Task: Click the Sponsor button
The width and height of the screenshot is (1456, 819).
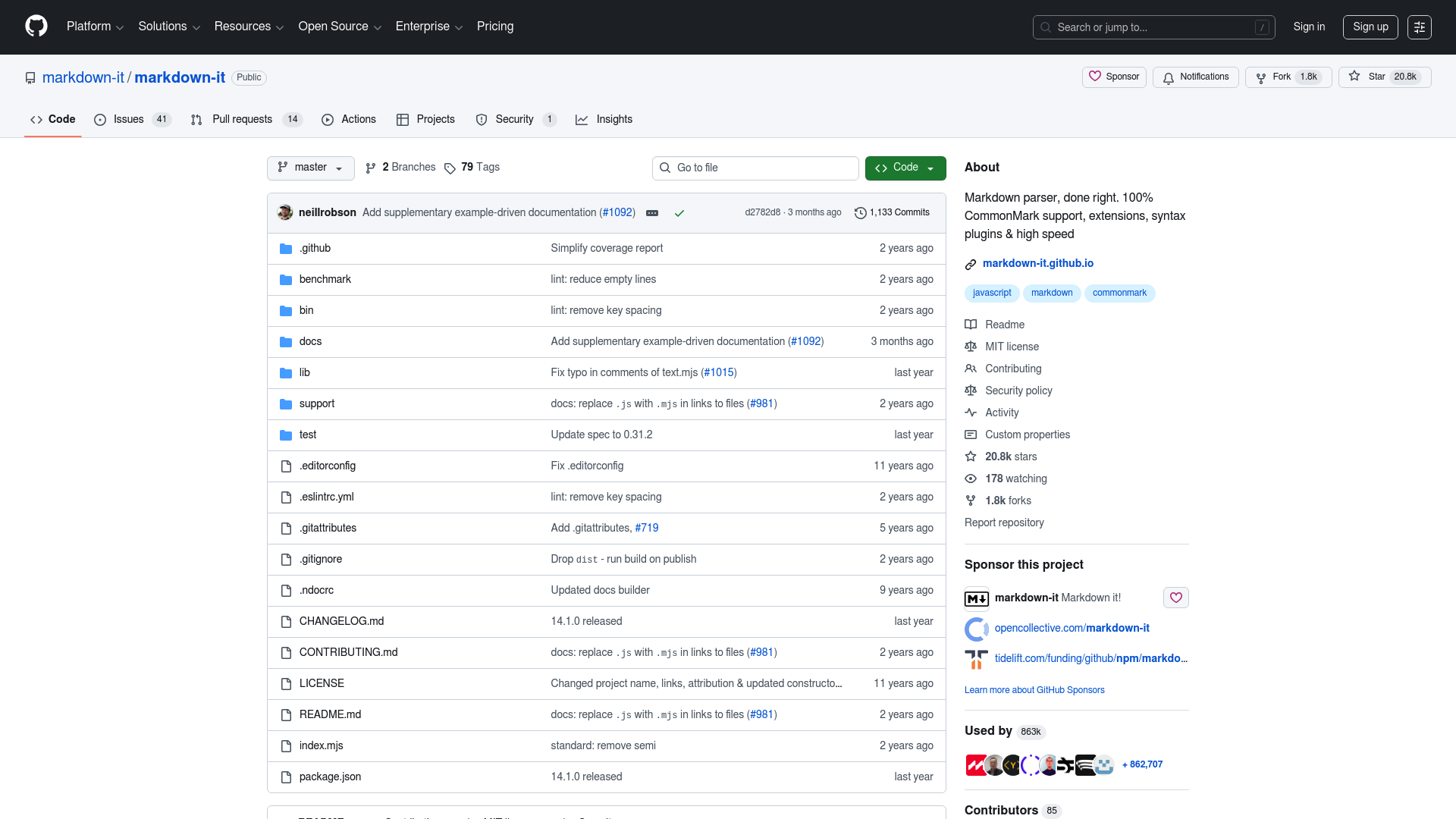Action: pos(1114,77)
